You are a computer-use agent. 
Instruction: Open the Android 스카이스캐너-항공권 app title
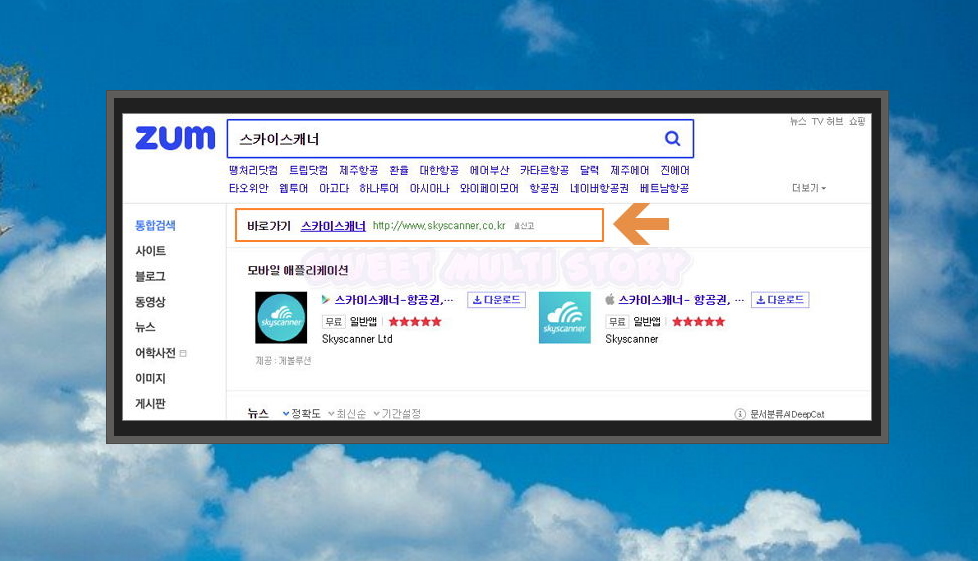coord(394,300)
